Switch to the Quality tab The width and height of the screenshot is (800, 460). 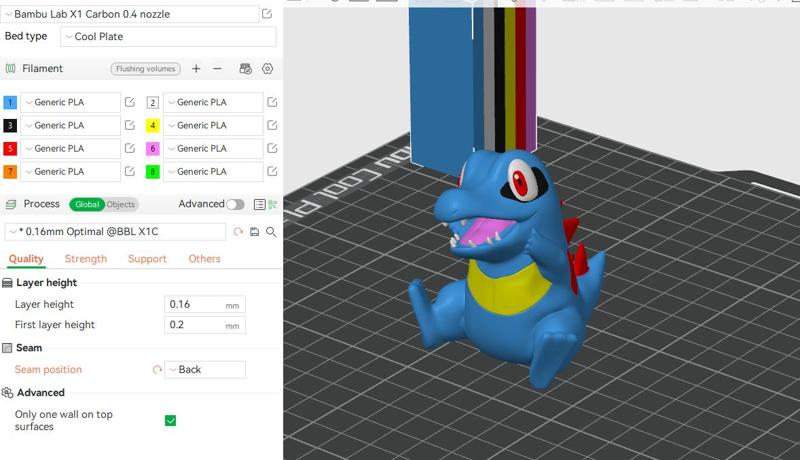tap(26, 259)
